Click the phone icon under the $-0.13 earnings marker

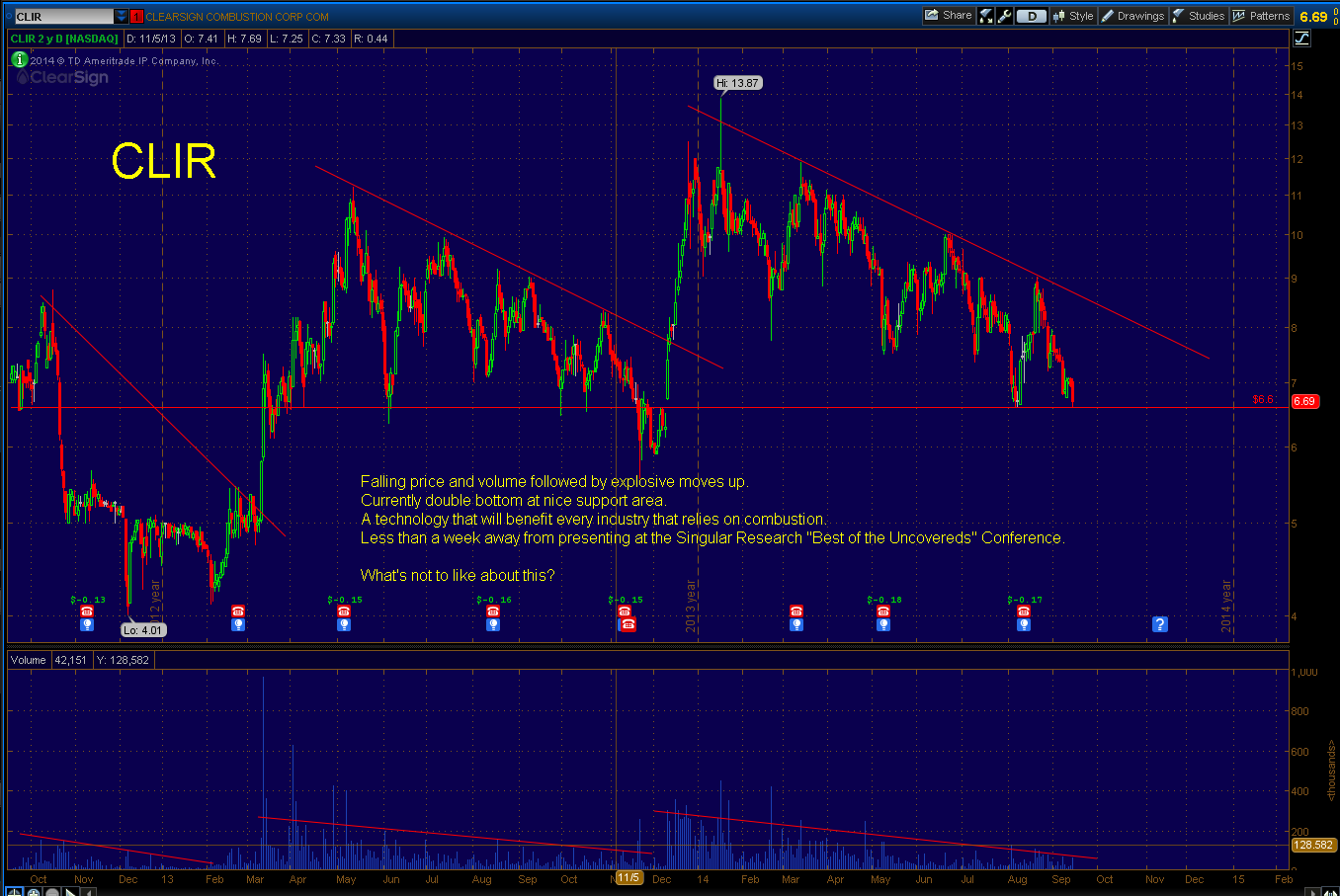click(87, 611)
